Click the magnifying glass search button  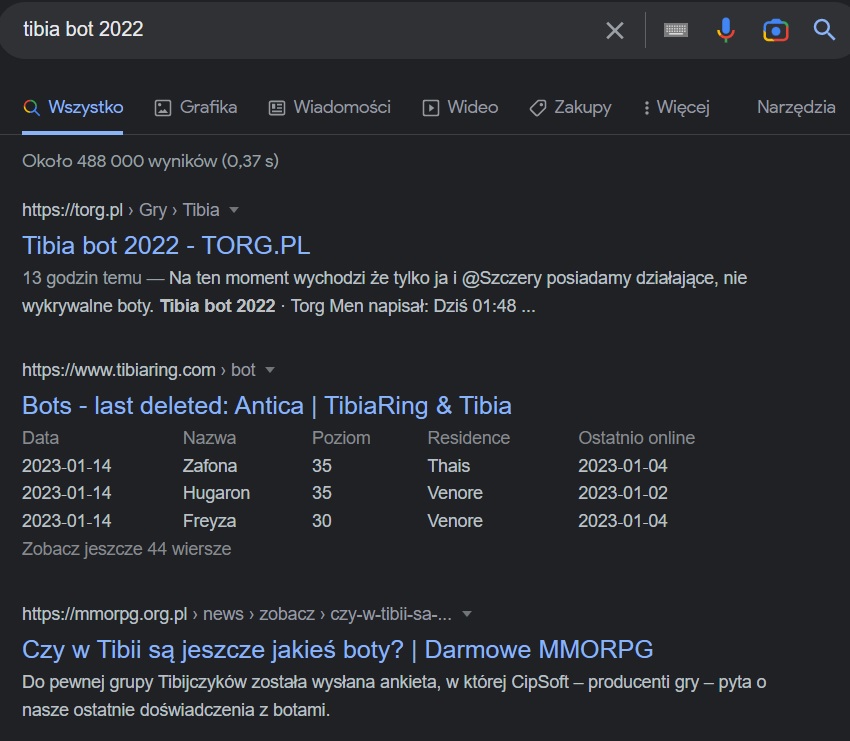click(824, 30)
